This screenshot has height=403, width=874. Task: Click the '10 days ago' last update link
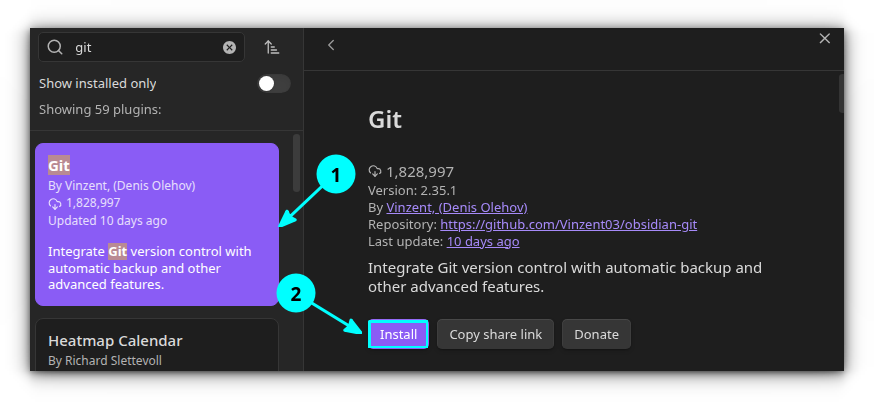click(482, 241)
